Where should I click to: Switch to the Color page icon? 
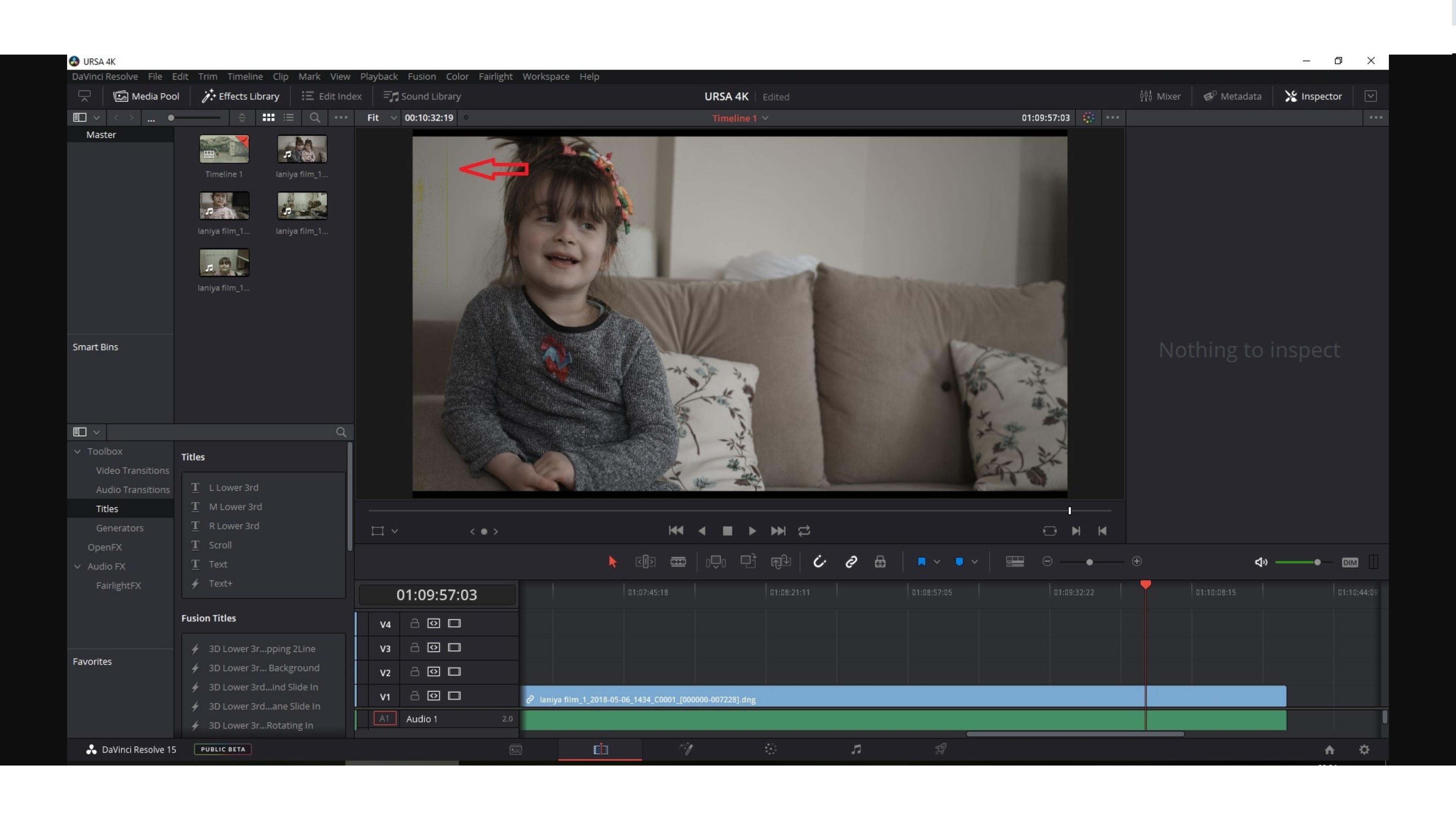770,750
